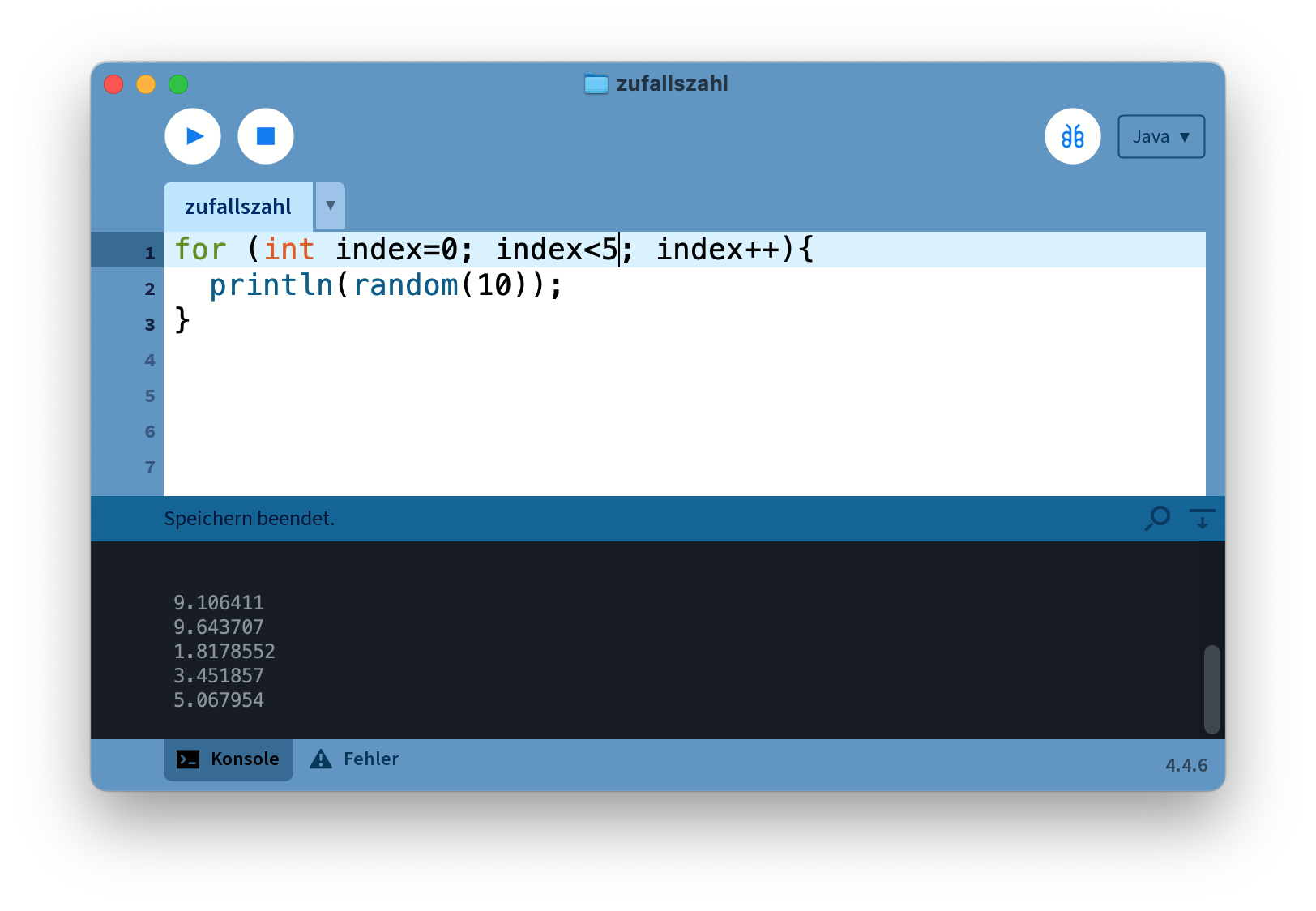This screenshot has width=1316, height=911.
Task: Toggle the debugger butterfly icon
Action: click(x=1072, y=136)
